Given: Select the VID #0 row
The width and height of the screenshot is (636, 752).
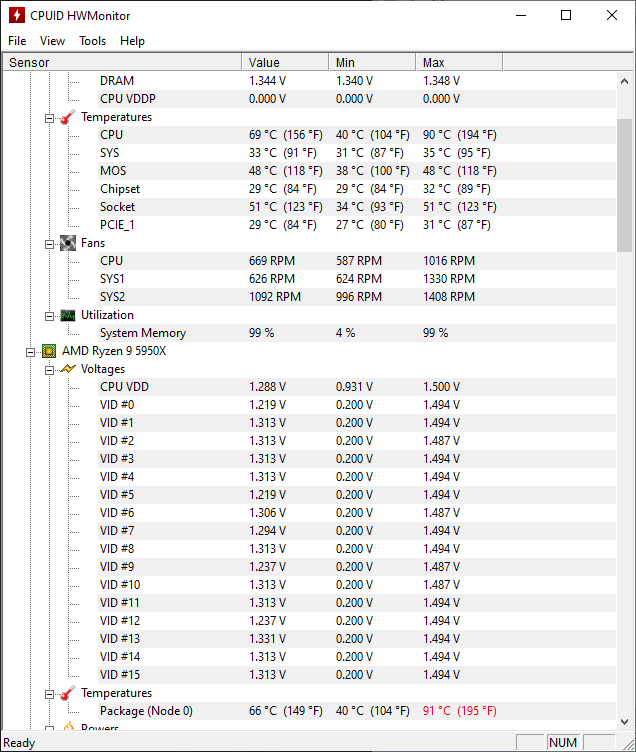Looking at the screenshot, I should point(357,405).
